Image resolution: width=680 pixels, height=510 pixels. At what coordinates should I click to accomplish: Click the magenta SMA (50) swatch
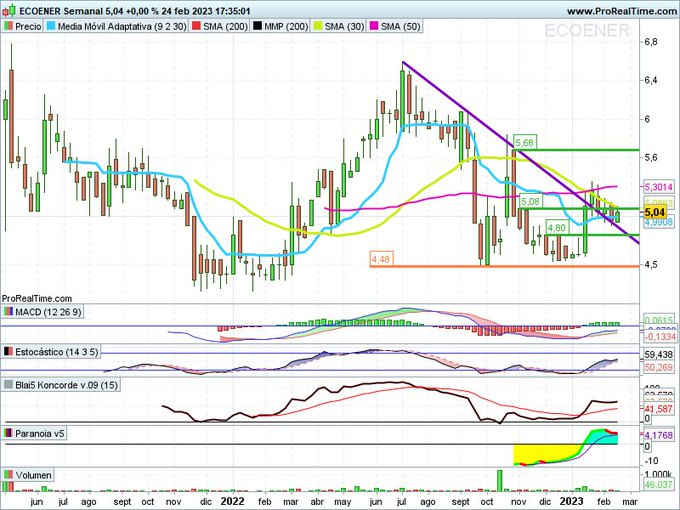(374, 26)
